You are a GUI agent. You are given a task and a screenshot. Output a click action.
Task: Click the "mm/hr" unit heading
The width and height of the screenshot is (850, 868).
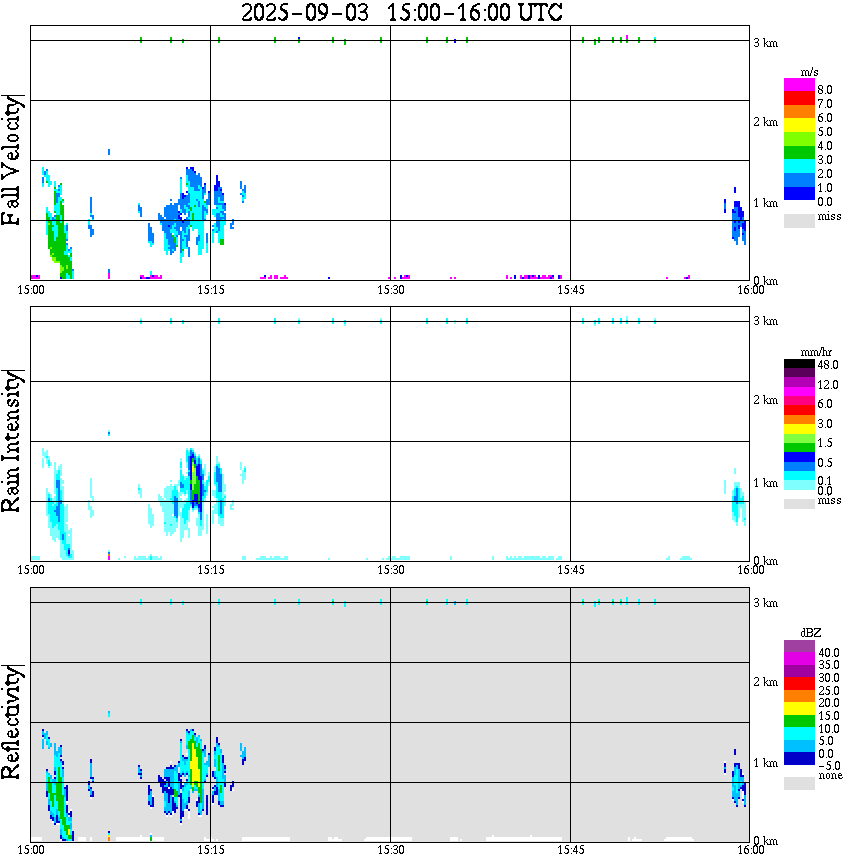click(816, 353)
